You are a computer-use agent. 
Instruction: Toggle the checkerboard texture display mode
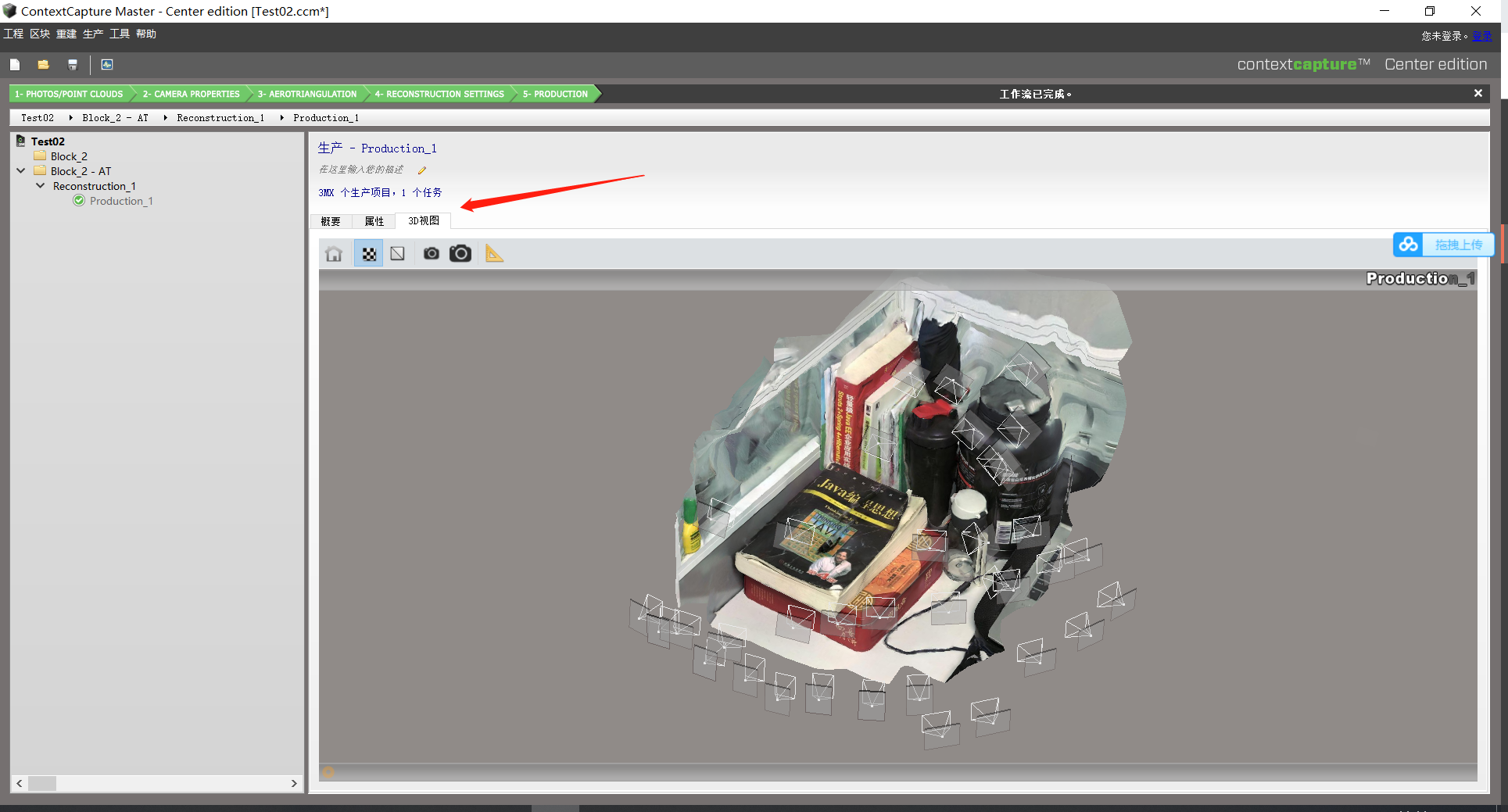coord(369,254)
